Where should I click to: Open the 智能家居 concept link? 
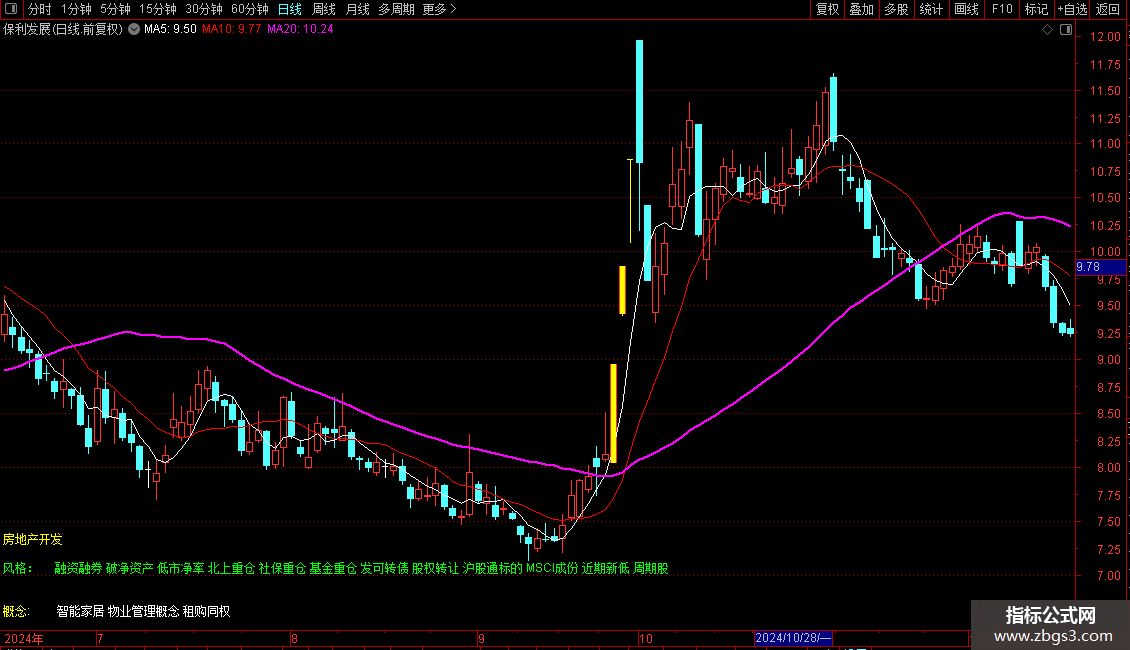81,612
